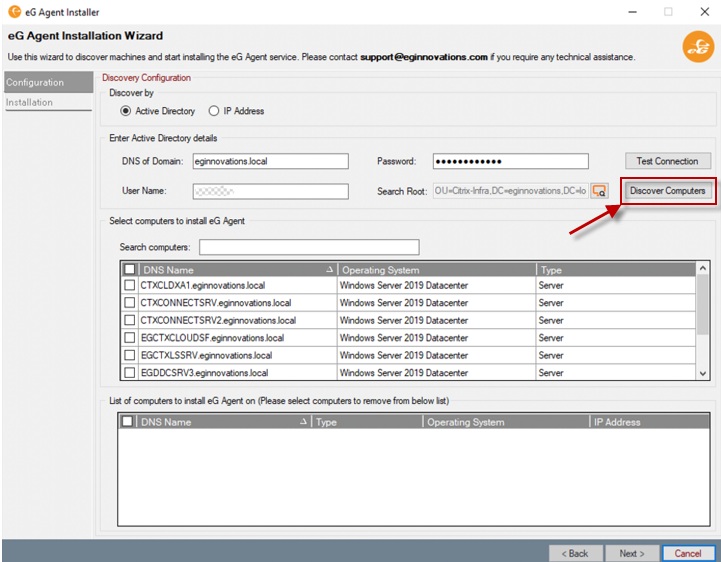Select EGCTXLSSRV.eginnovations.local row text
Image resolution: width=721 pixels, height=562 pixels.
[x=206, y=356]
